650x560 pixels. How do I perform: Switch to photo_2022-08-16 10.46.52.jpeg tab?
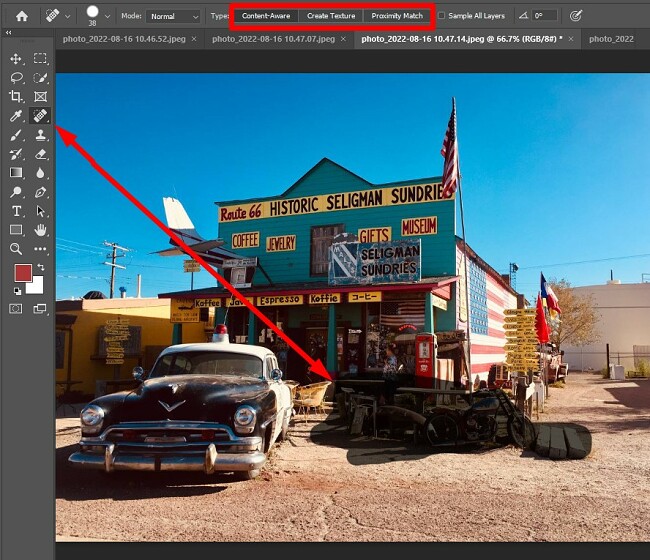tap(124, 39)
